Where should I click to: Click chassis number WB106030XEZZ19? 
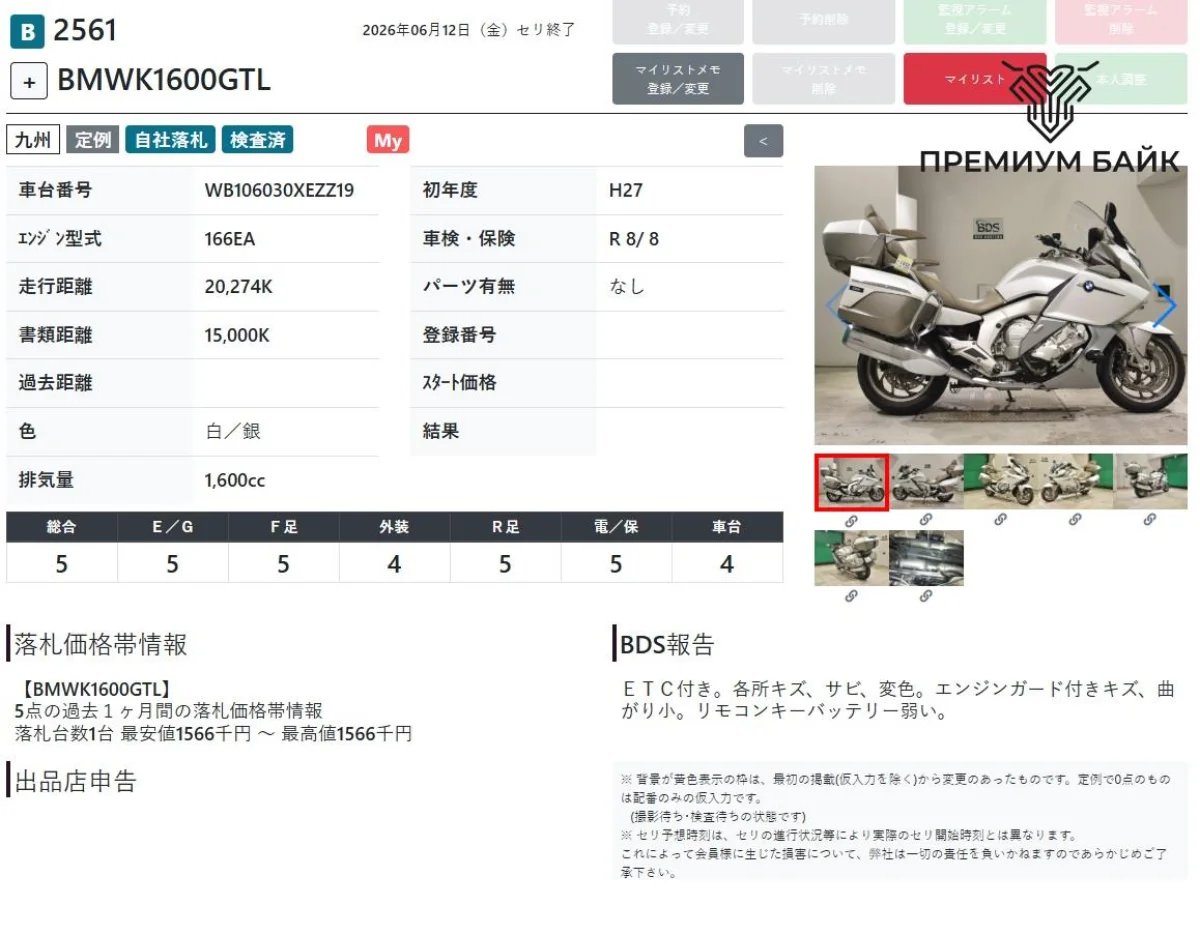[x=279, y=190]
